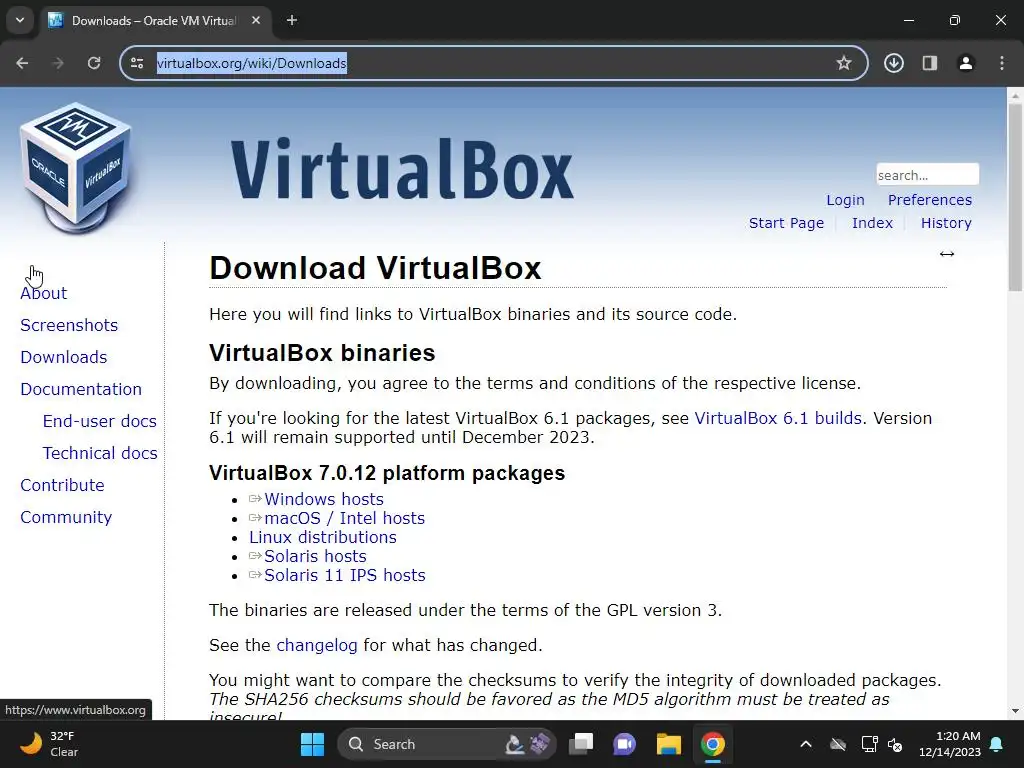Viewport: 1024px width, 768px height.
Task: Reload the page with refresh icon
Action: point(94,63)
